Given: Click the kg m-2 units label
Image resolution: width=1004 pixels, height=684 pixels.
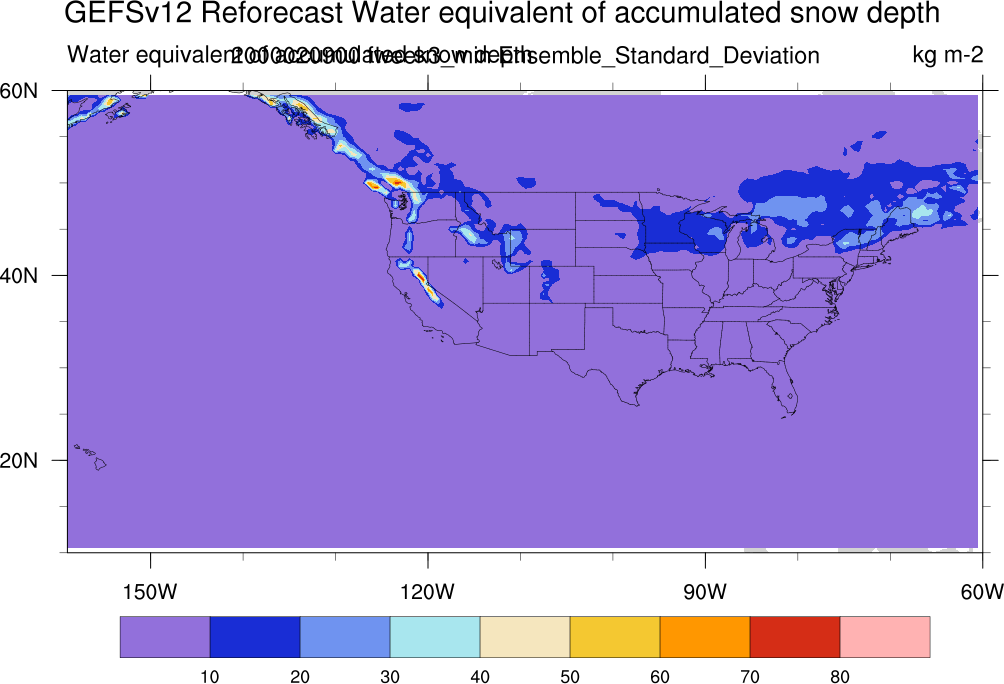Looking at the screenshot, I should coord(948,55).
